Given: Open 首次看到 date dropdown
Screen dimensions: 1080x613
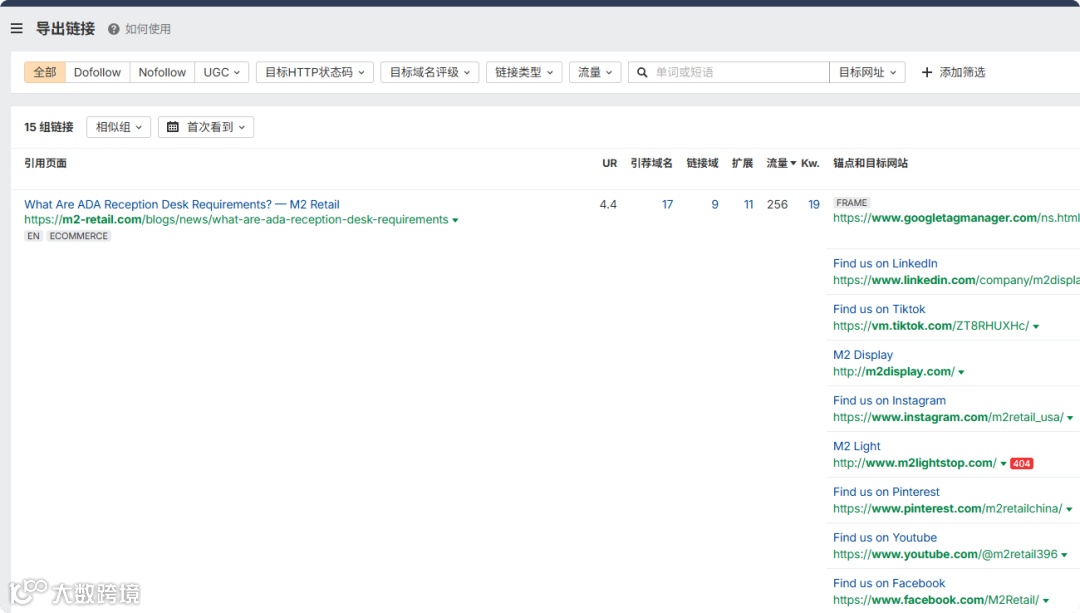Looking at the screenshot, I should tap(206, 127).
